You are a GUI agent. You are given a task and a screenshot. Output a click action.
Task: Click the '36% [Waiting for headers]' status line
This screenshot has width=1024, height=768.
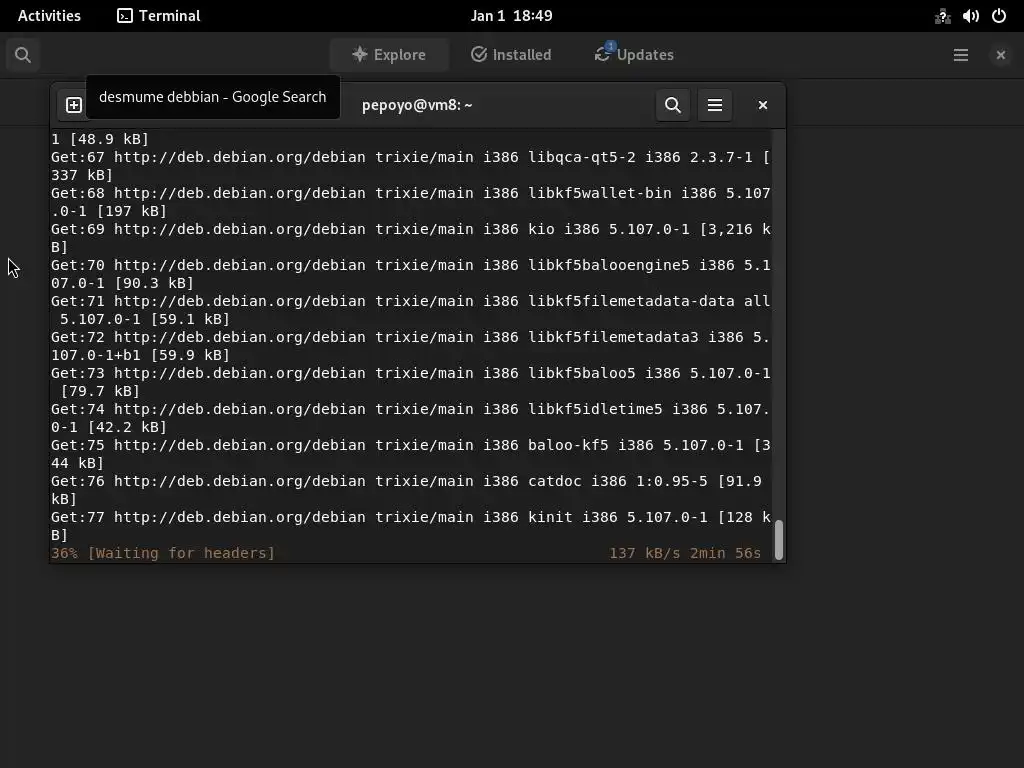click(x=163, y=553)
